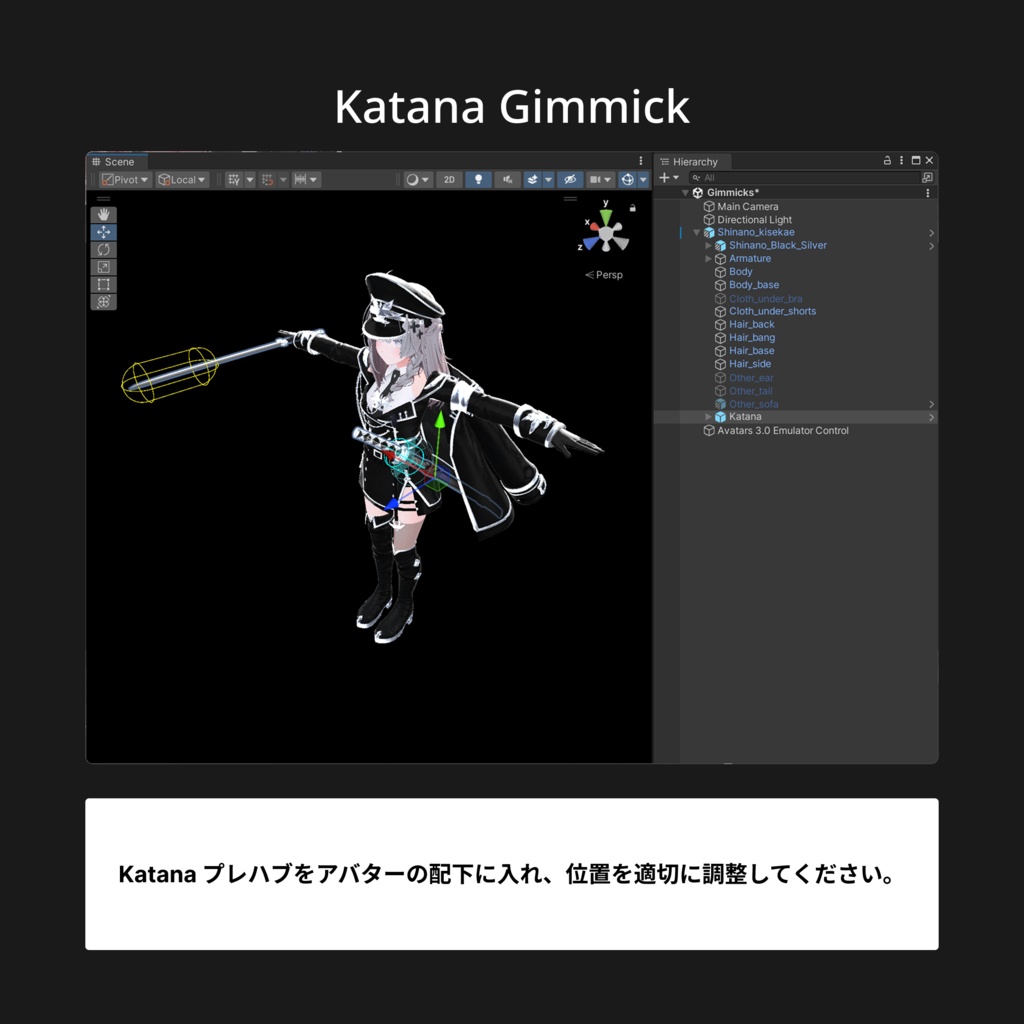Select the Hand (view) tool
Viewport: 1024px width, 1024px height.
click(103, 215)
